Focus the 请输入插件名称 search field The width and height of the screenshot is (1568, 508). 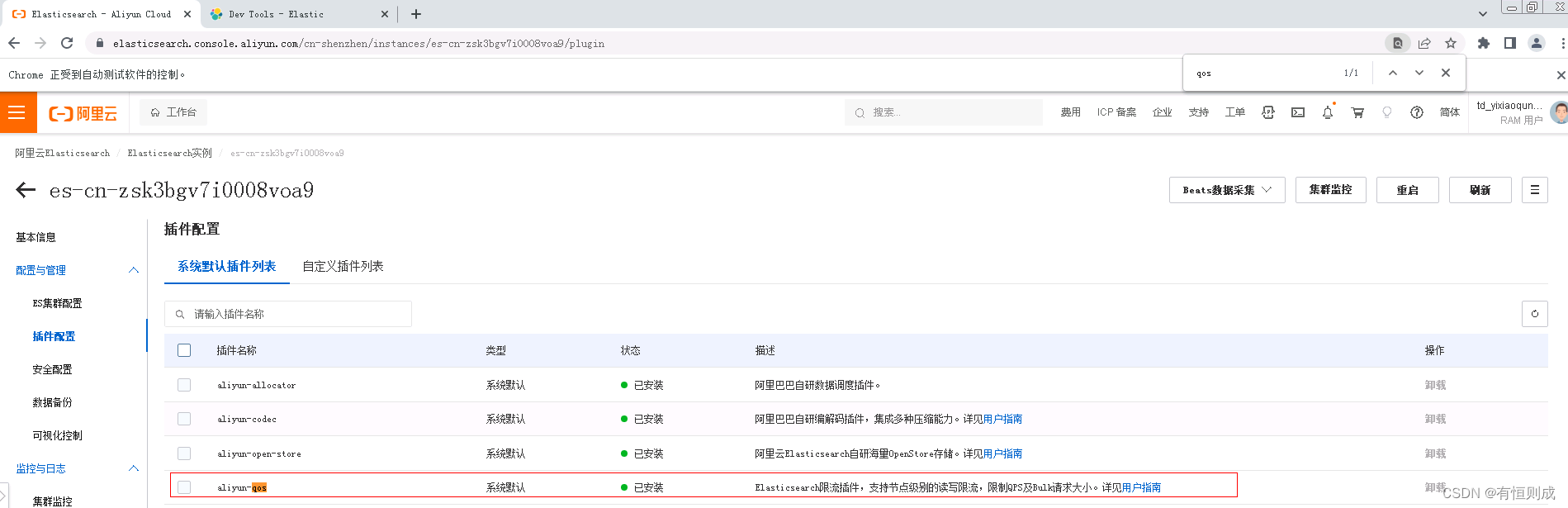click(288, 314)
